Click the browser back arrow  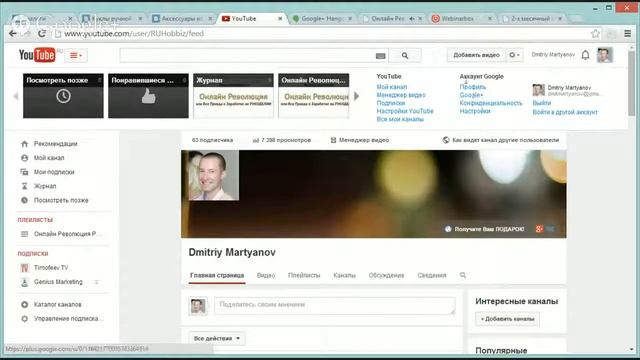(x=13, y=33)
